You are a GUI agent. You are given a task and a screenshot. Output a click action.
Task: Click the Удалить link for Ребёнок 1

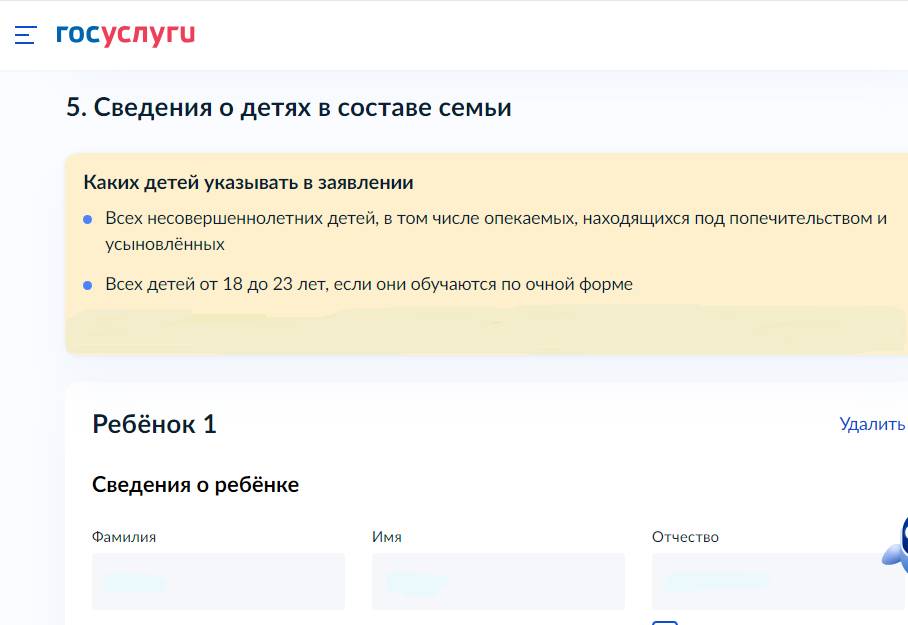[x=869, y=424]
